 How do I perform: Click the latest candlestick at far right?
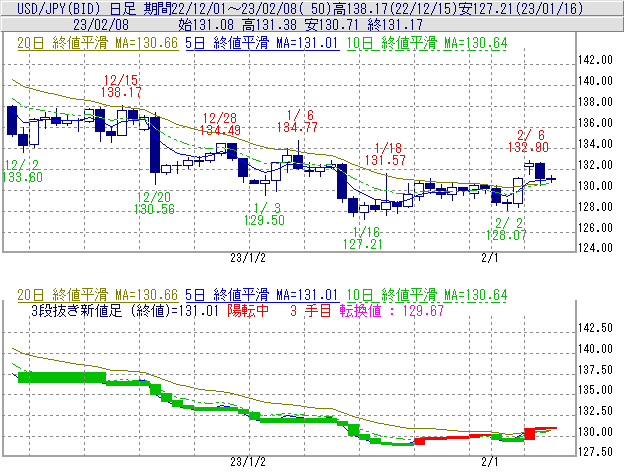point(552,179)
